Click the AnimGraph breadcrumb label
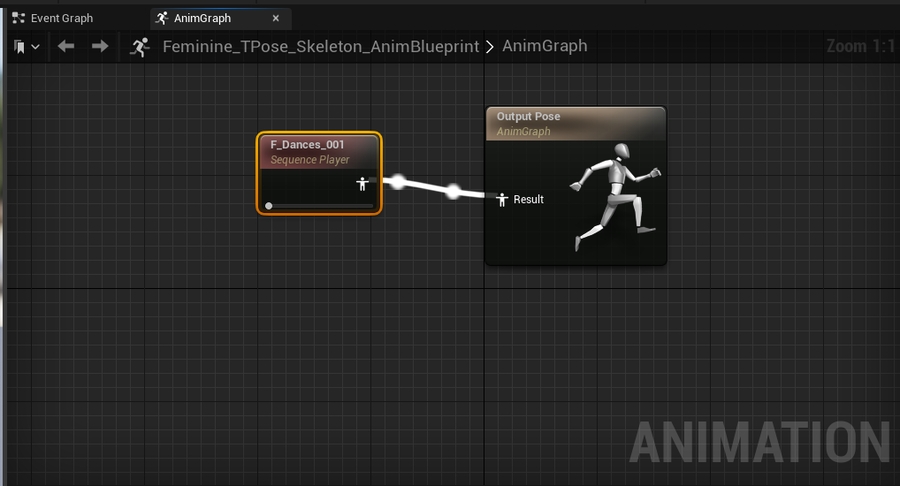The width and height of the screenshot is (900, 486). (x=544, y=46)
